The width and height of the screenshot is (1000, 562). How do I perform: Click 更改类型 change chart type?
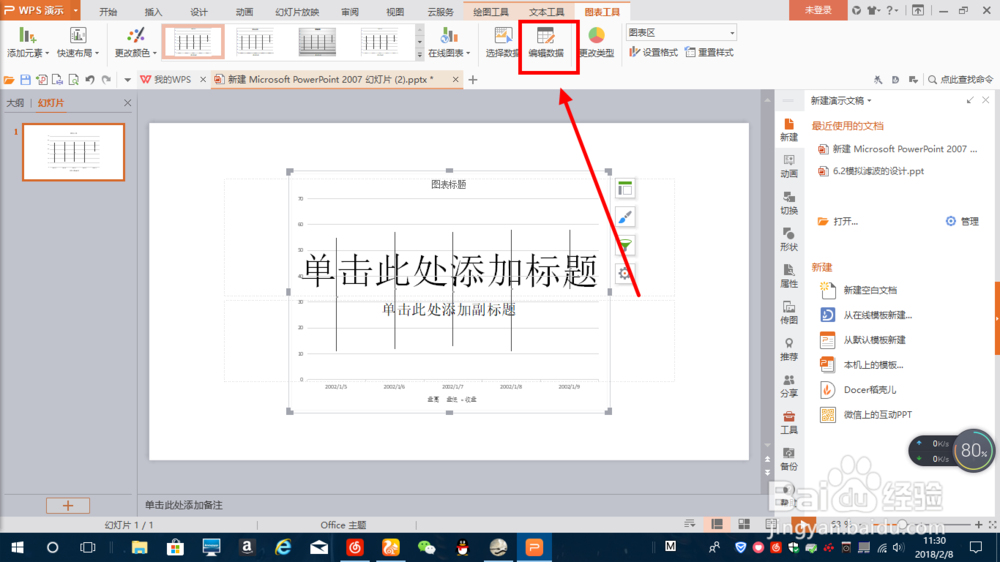pyautogui.click(x=596, y=43)
